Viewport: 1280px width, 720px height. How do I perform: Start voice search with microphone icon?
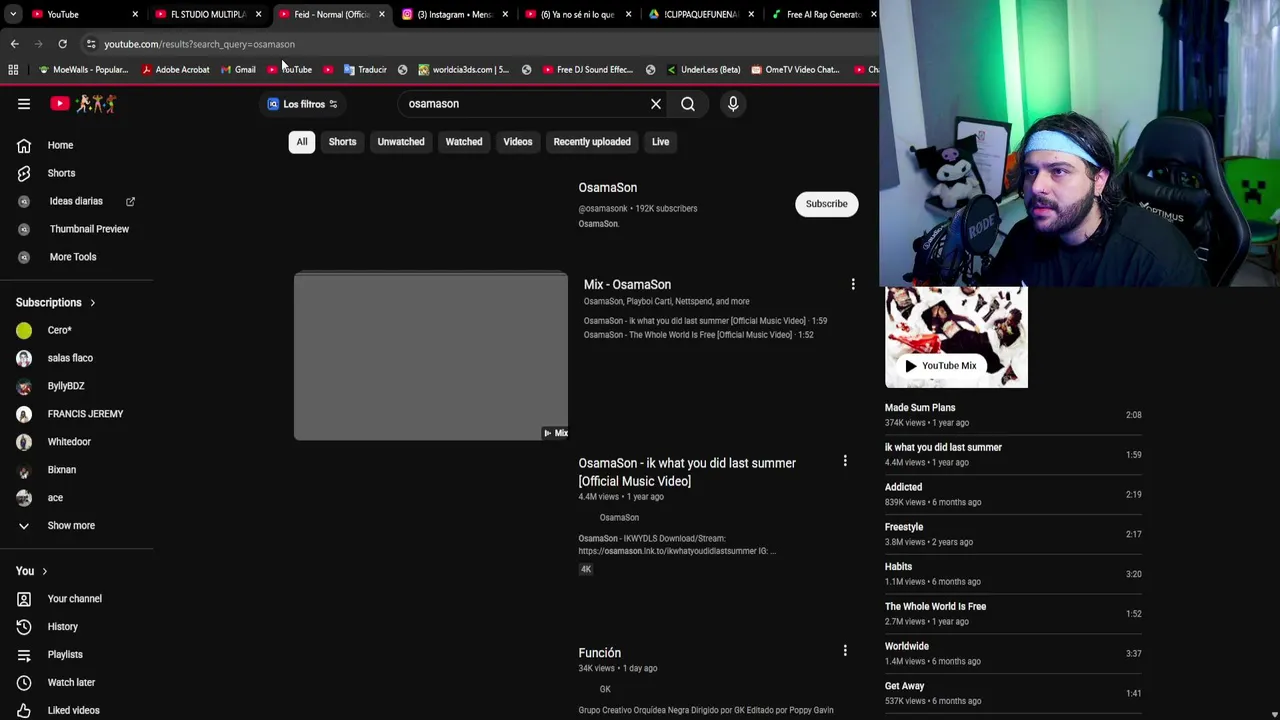pyautogui.click(x=733, y=104)
